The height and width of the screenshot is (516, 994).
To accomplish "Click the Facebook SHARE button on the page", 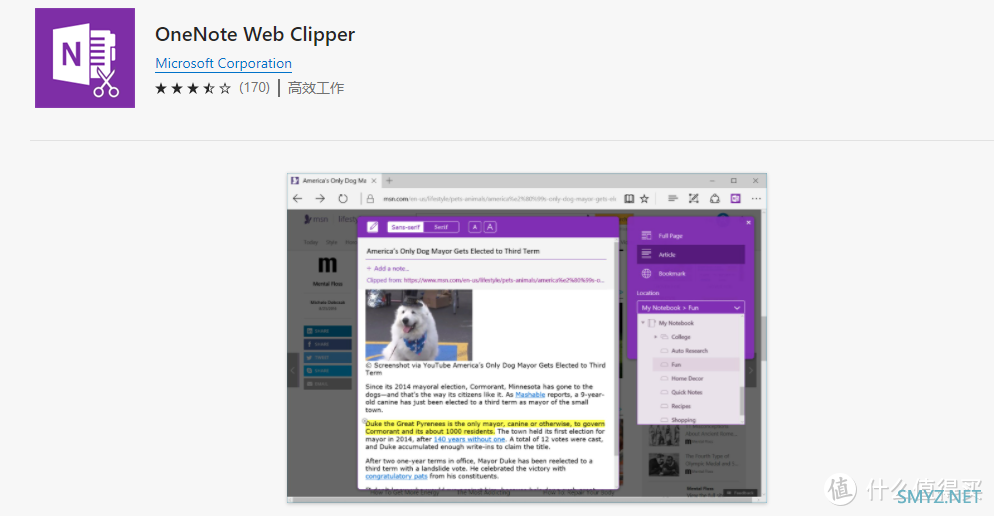I will point(328,344).
